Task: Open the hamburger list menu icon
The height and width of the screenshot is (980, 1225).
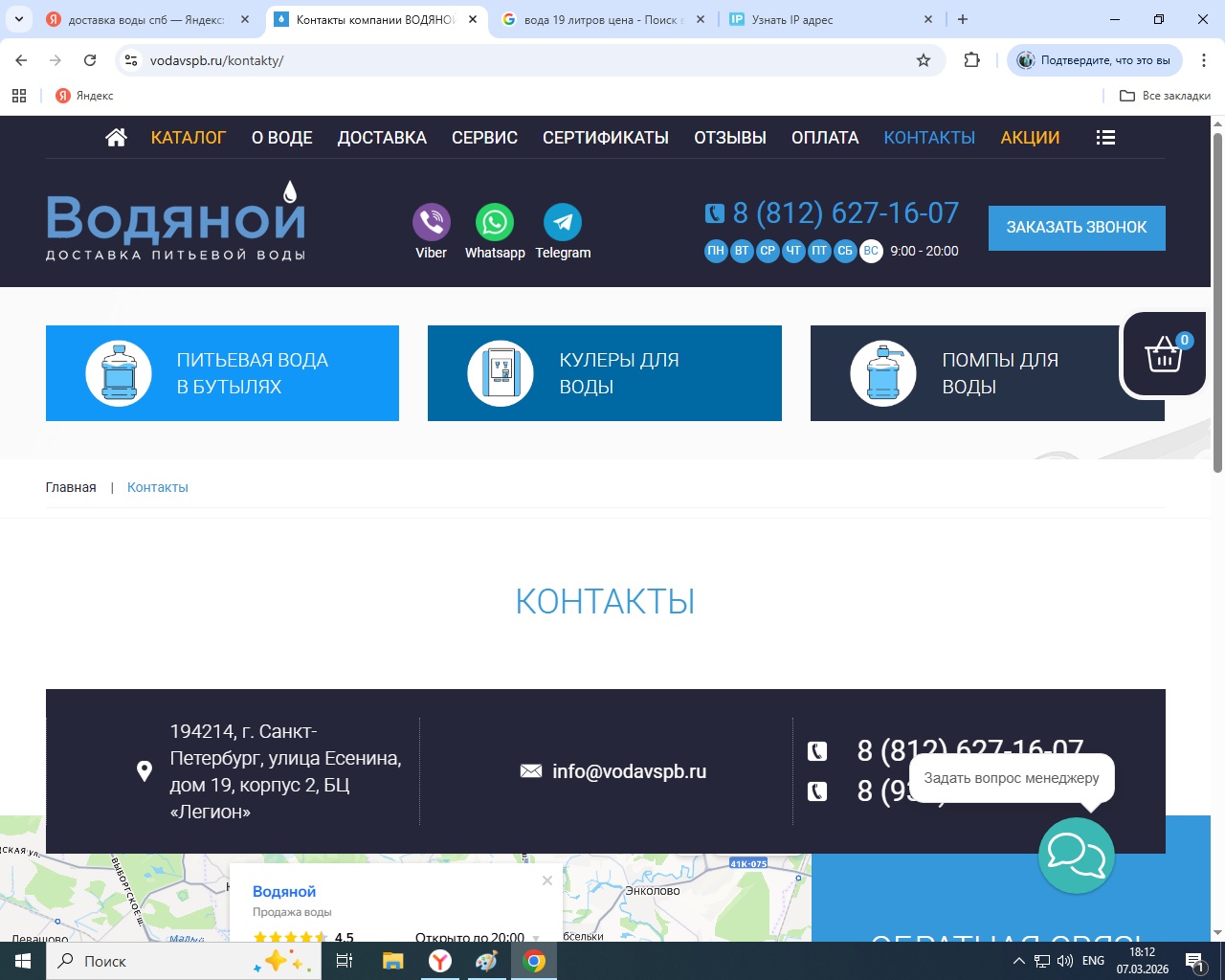Action: pyautogui.click(x=1105, y=138)
